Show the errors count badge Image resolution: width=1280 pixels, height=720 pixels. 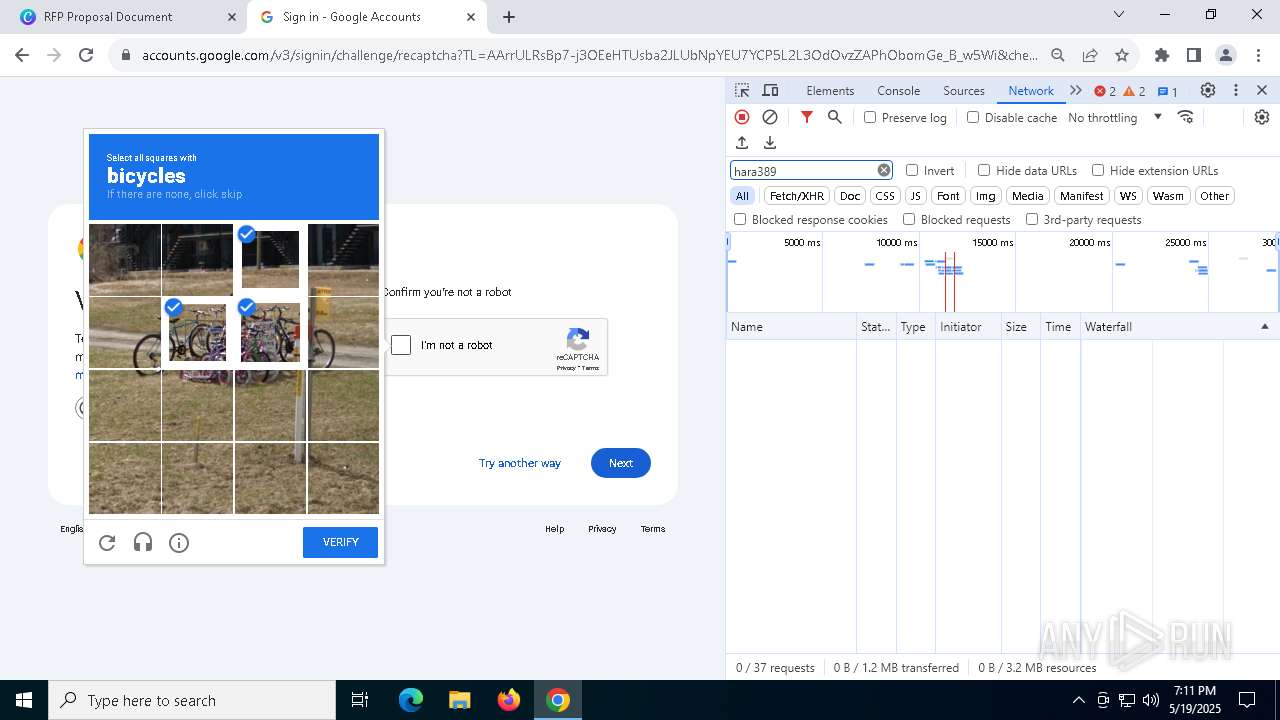1105,91
